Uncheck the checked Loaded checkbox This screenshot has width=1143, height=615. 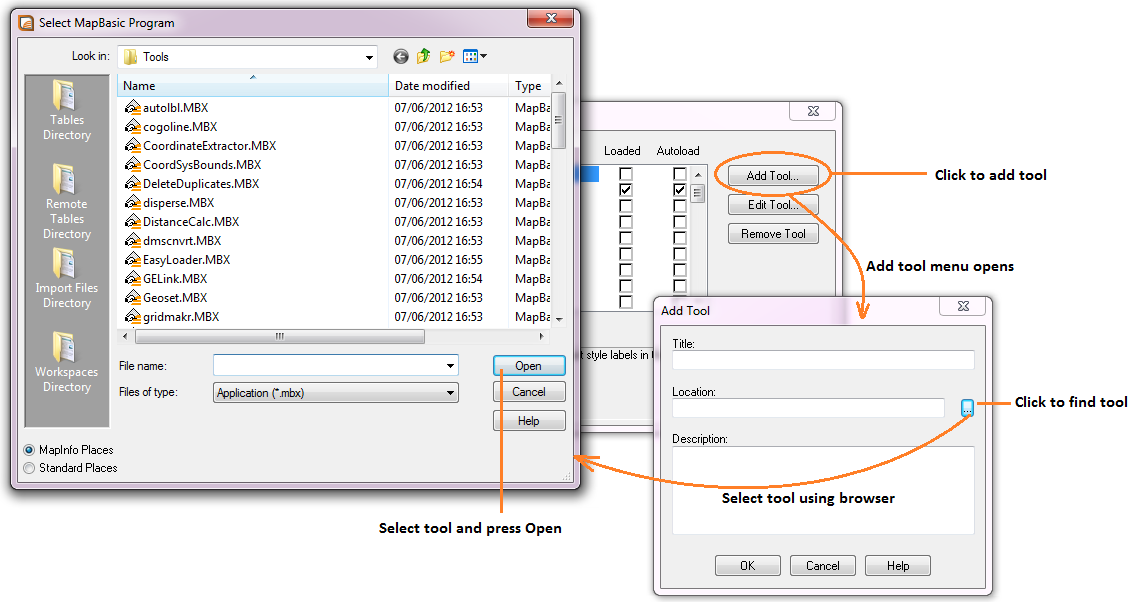625,189
